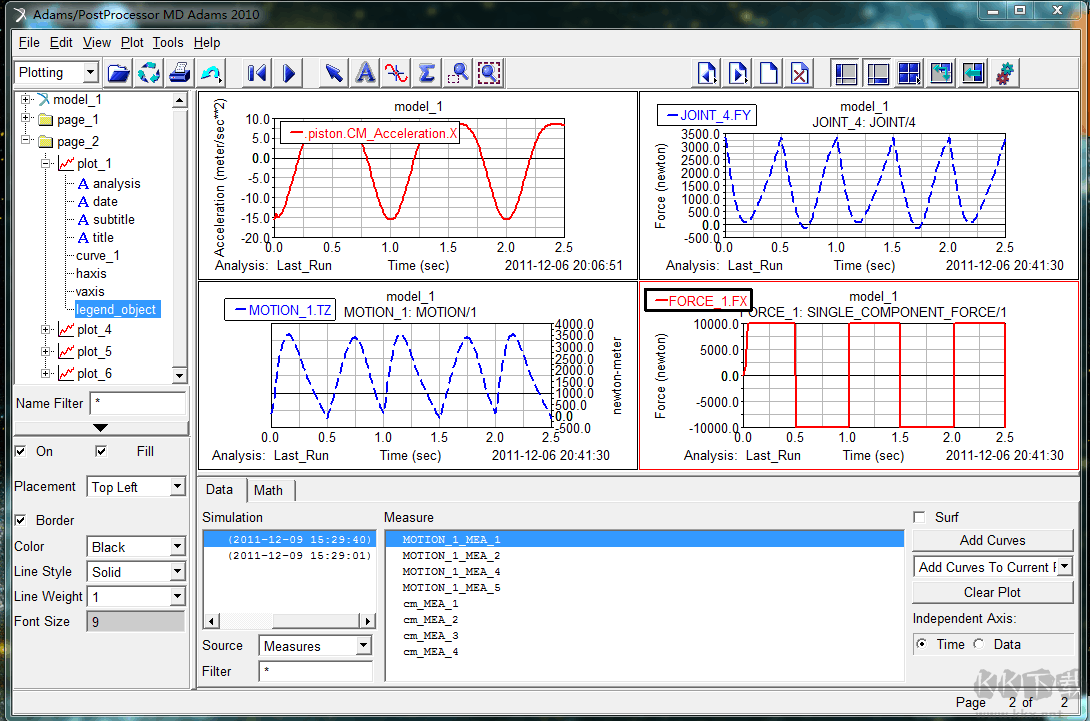
Task: Open the Source 'Measures' dropdown
Action: (x=363, y=646)
